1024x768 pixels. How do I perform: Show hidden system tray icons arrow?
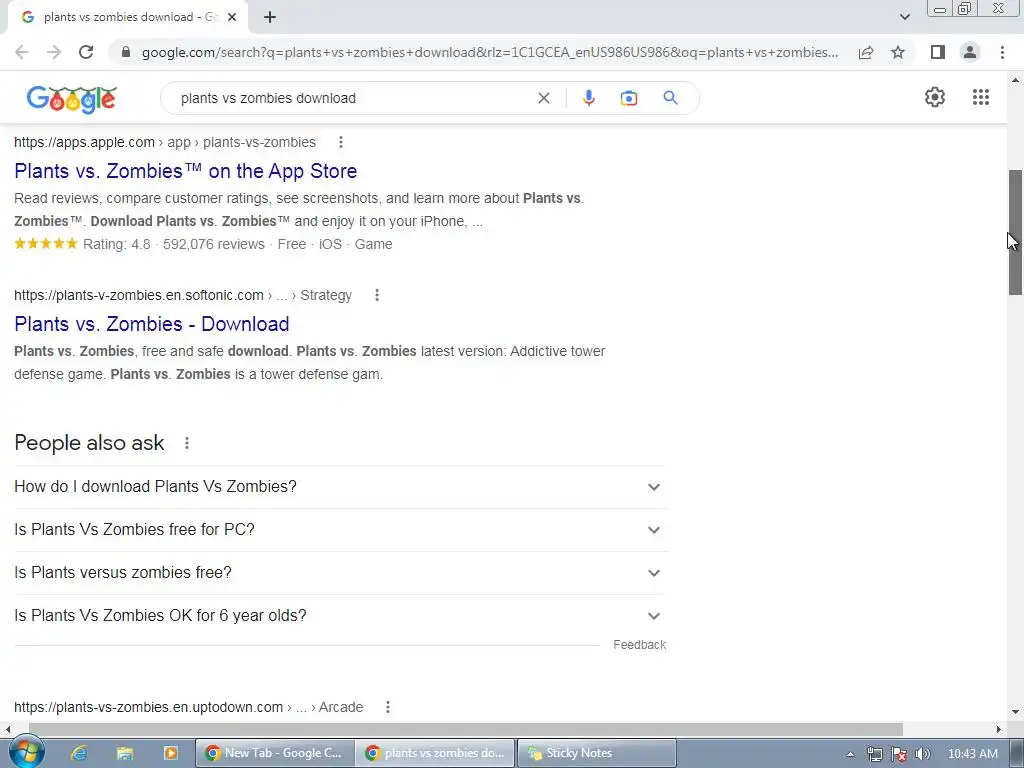(x=850, y=754)
